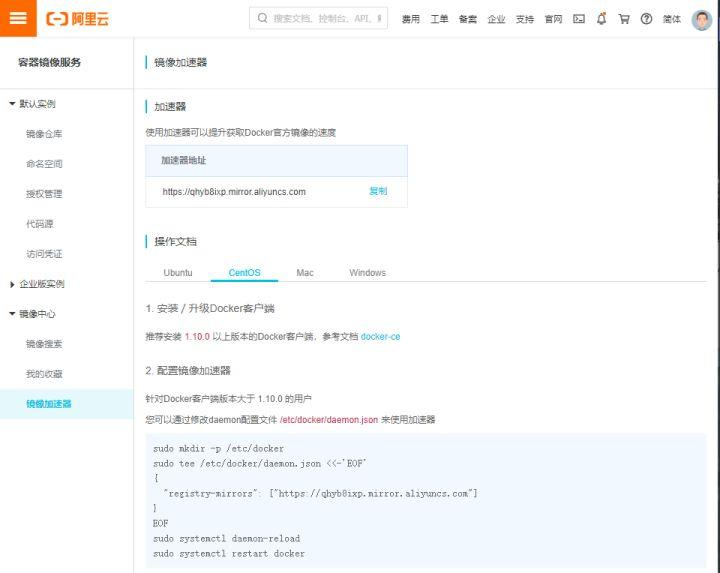Click the search magnifier icon

point(262,19)
